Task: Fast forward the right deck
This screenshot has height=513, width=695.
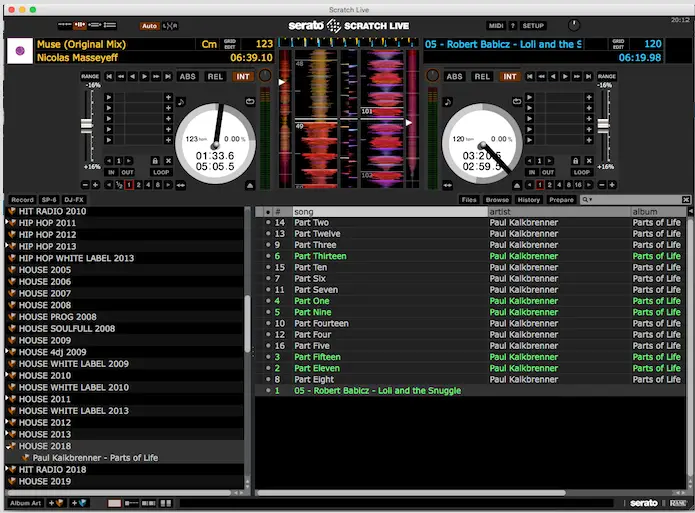Action: point(576,76)
